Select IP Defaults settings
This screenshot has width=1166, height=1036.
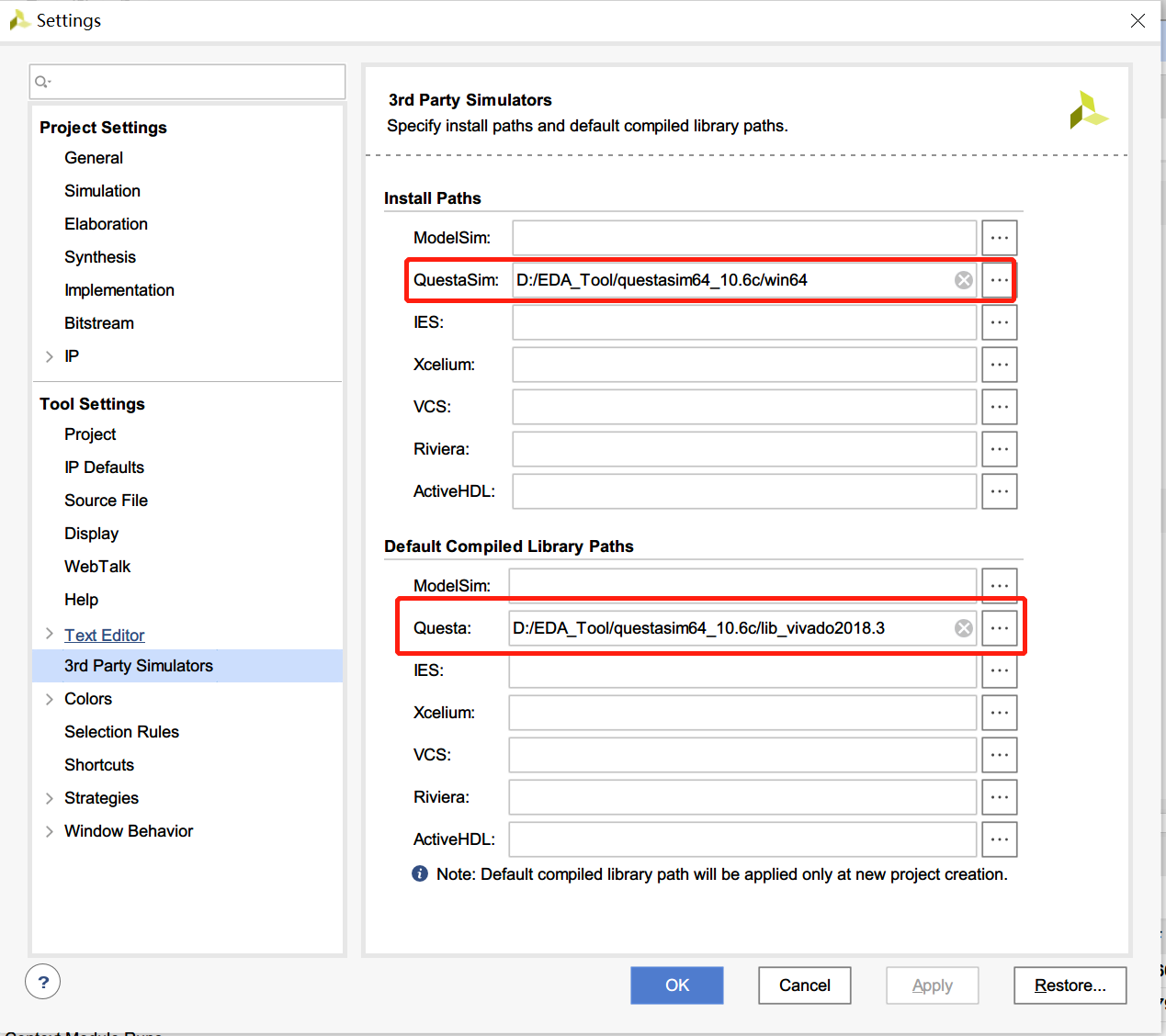click(104, 467)
